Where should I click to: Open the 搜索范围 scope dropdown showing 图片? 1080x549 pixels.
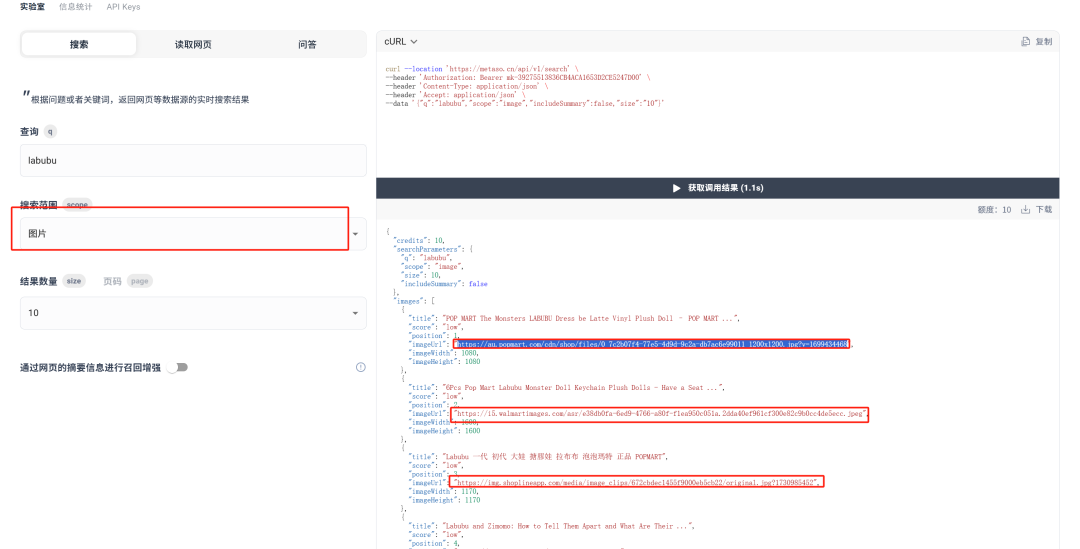[193, 234]
